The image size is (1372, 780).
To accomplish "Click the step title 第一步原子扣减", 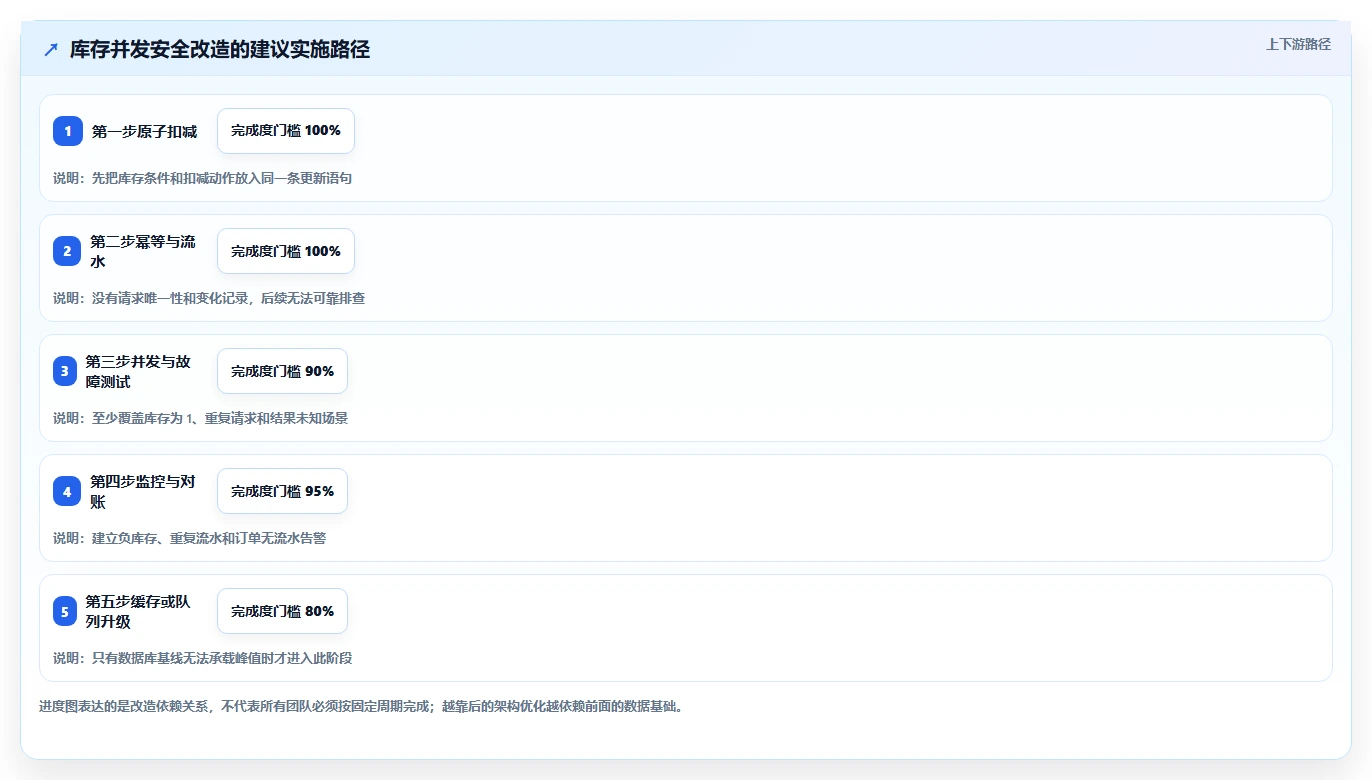I will coord(144,131).
